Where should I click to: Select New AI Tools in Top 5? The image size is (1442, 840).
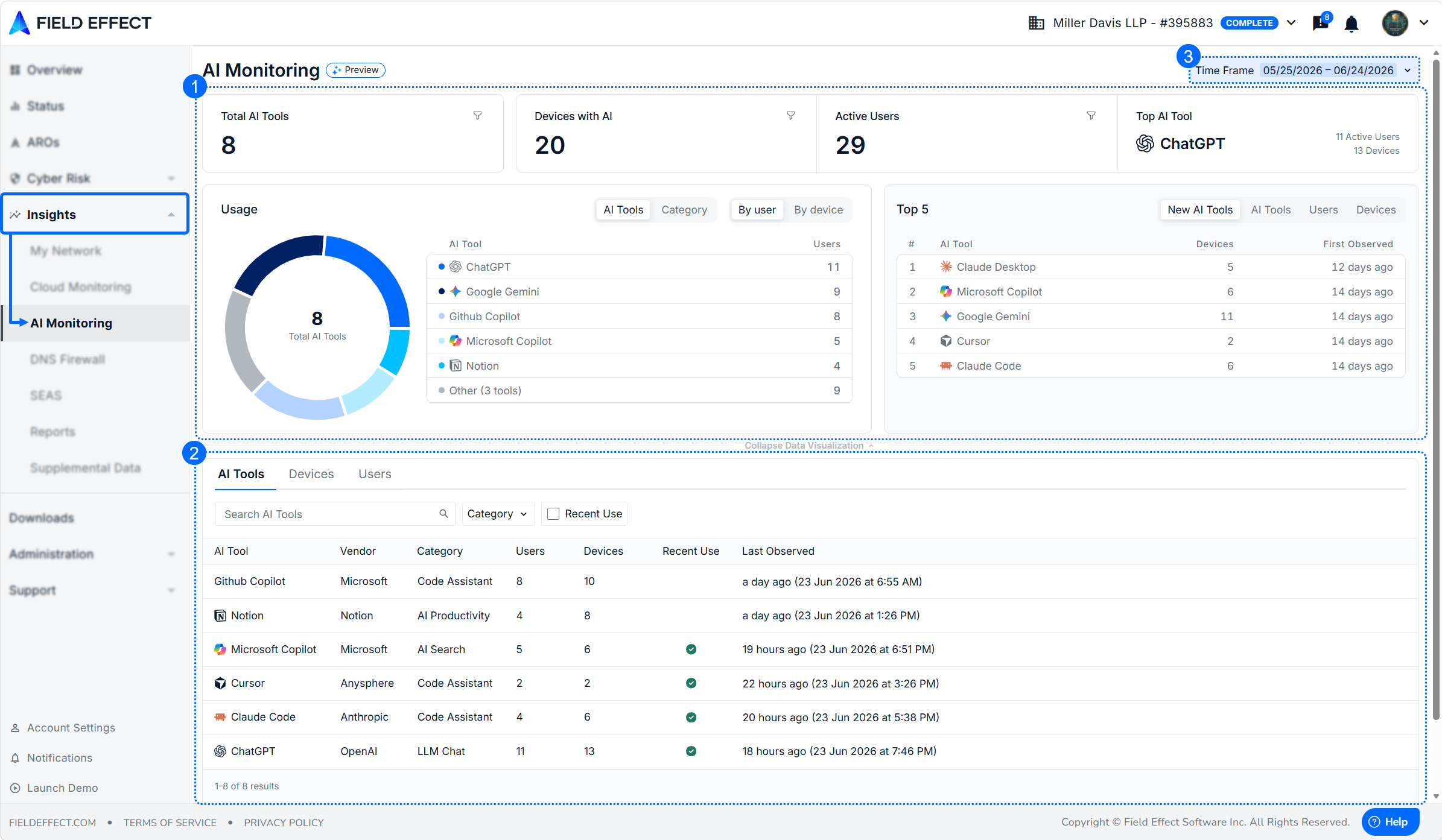pos(1200,210)
